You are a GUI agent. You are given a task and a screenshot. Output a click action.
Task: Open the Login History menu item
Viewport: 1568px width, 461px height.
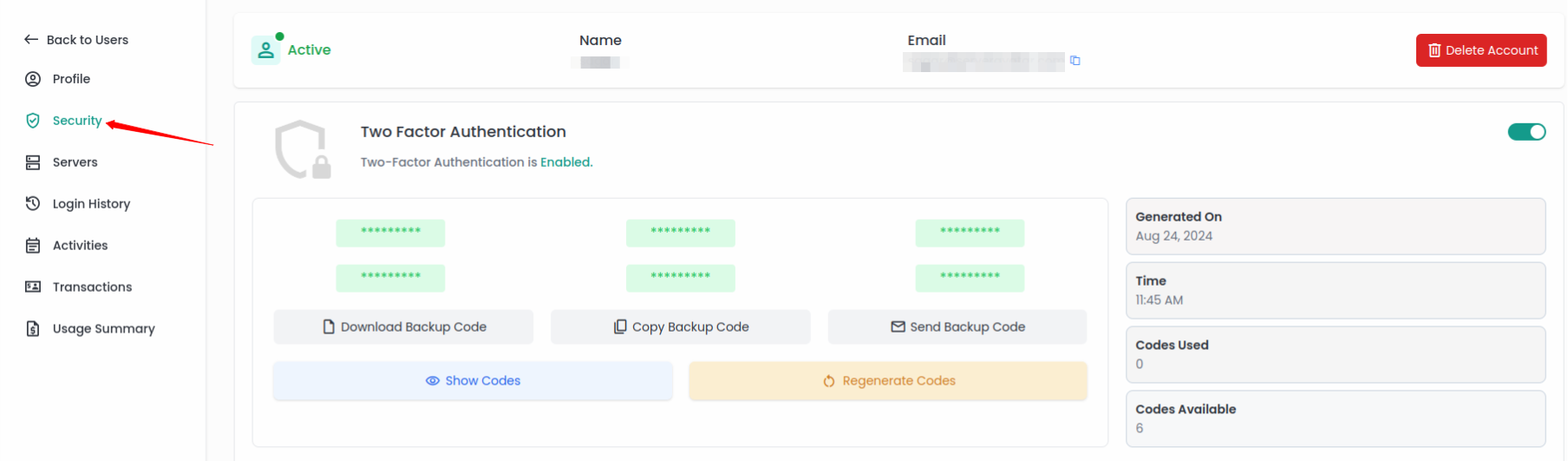[91, 204]
